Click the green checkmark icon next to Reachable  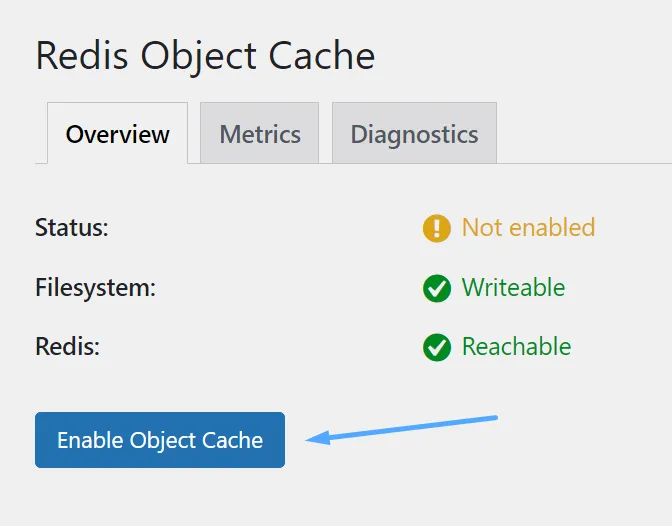pos(437,347)
